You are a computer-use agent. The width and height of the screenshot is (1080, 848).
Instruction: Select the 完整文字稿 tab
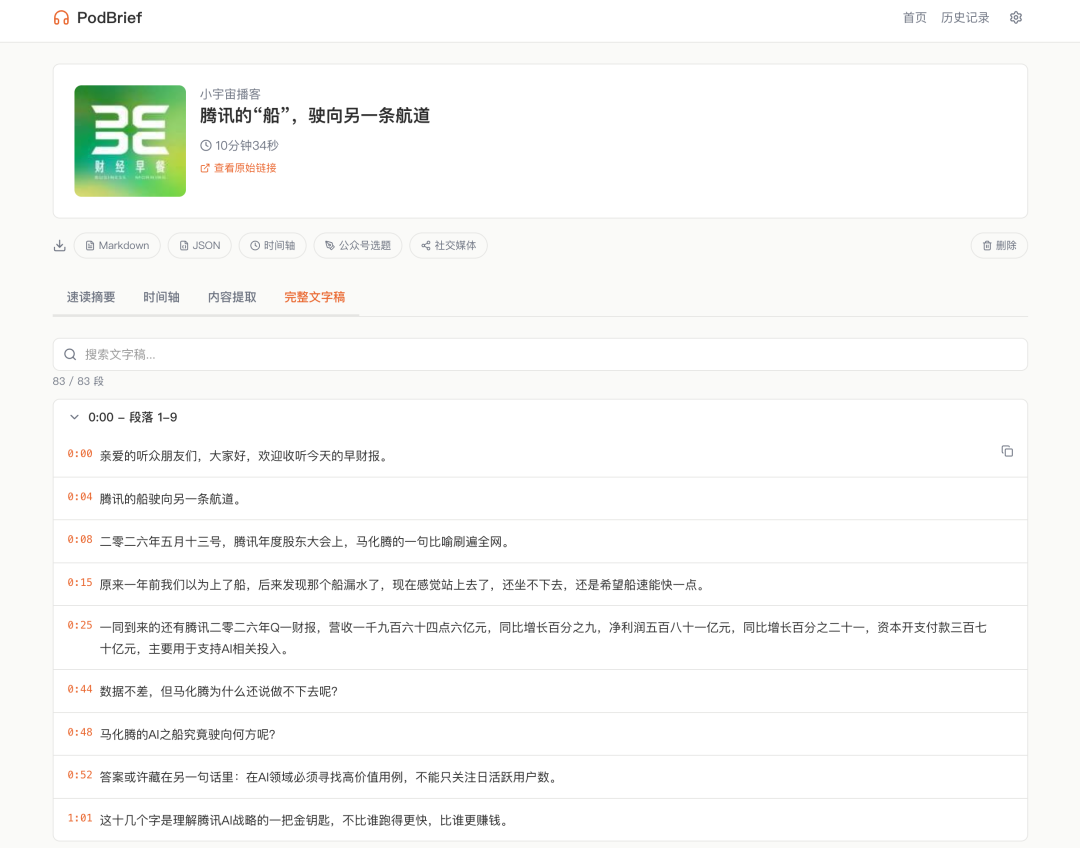click(315, 298)
